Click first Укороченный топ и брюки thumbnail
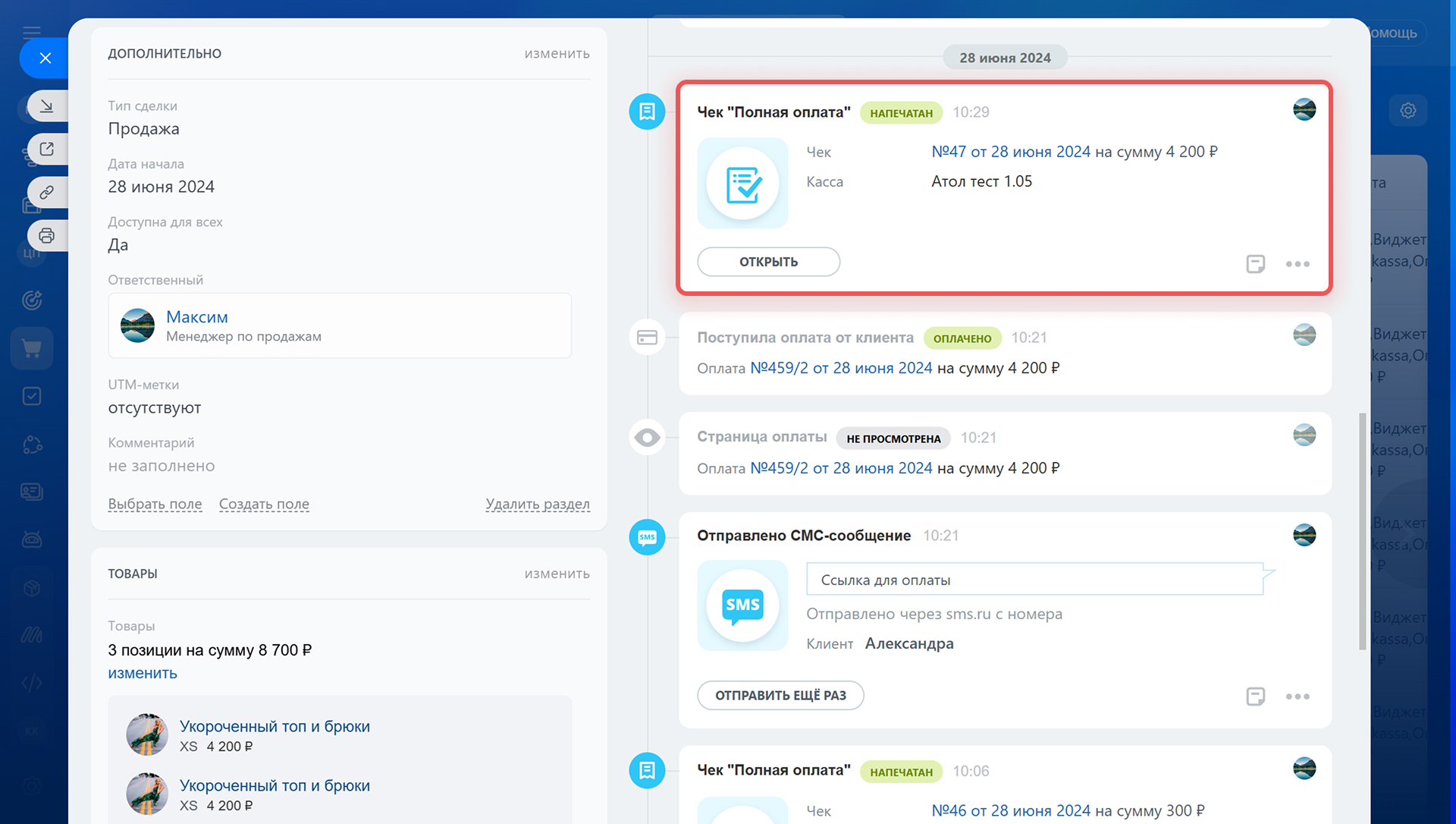Image resolution: width=1456 pixels, height=824 pixels. tap(147, 734)
